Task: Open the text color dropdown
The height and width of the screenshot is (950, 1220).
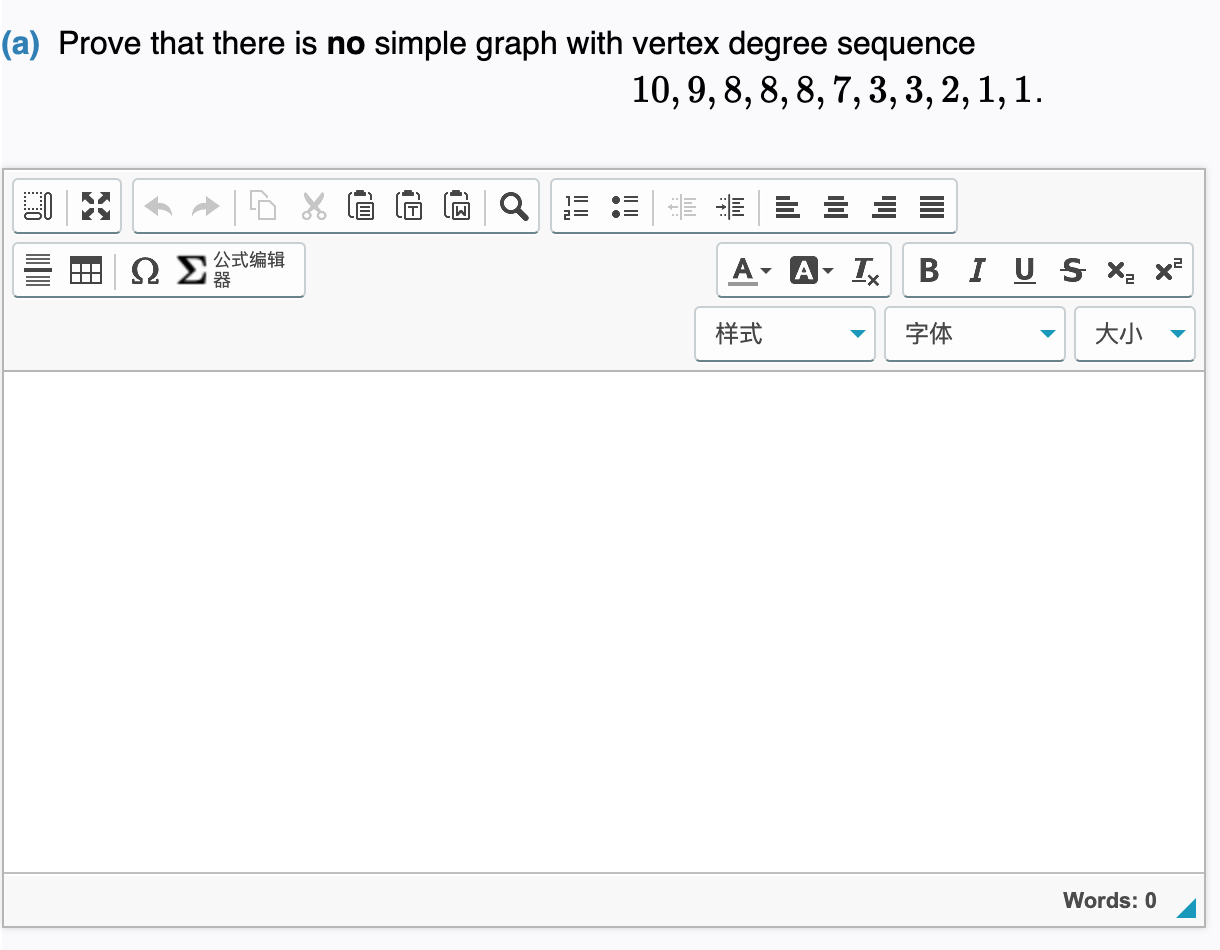Action: pos(750,270)
